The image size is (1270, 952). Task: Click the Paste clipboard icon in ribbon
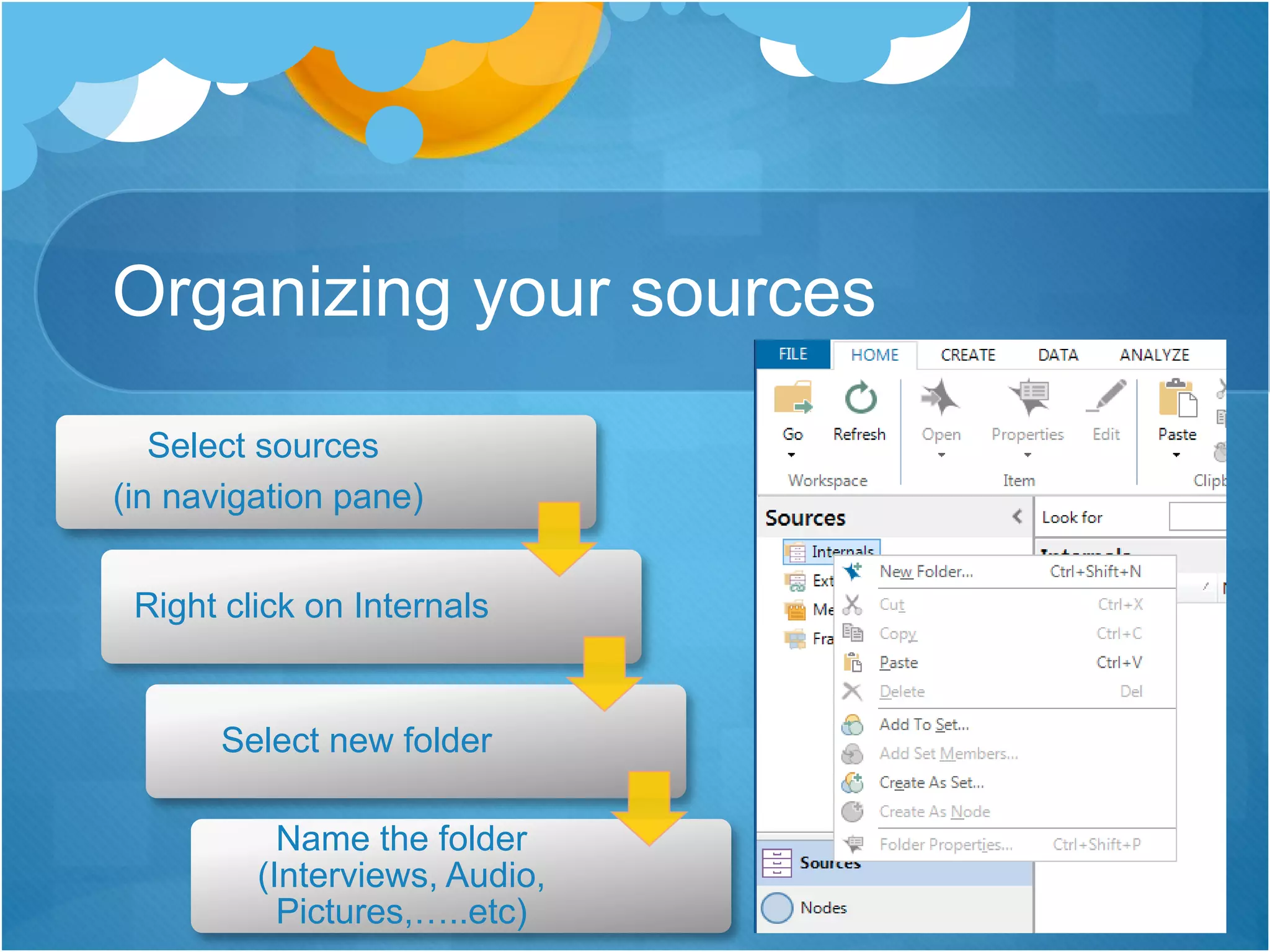[x=1178, y=397]
